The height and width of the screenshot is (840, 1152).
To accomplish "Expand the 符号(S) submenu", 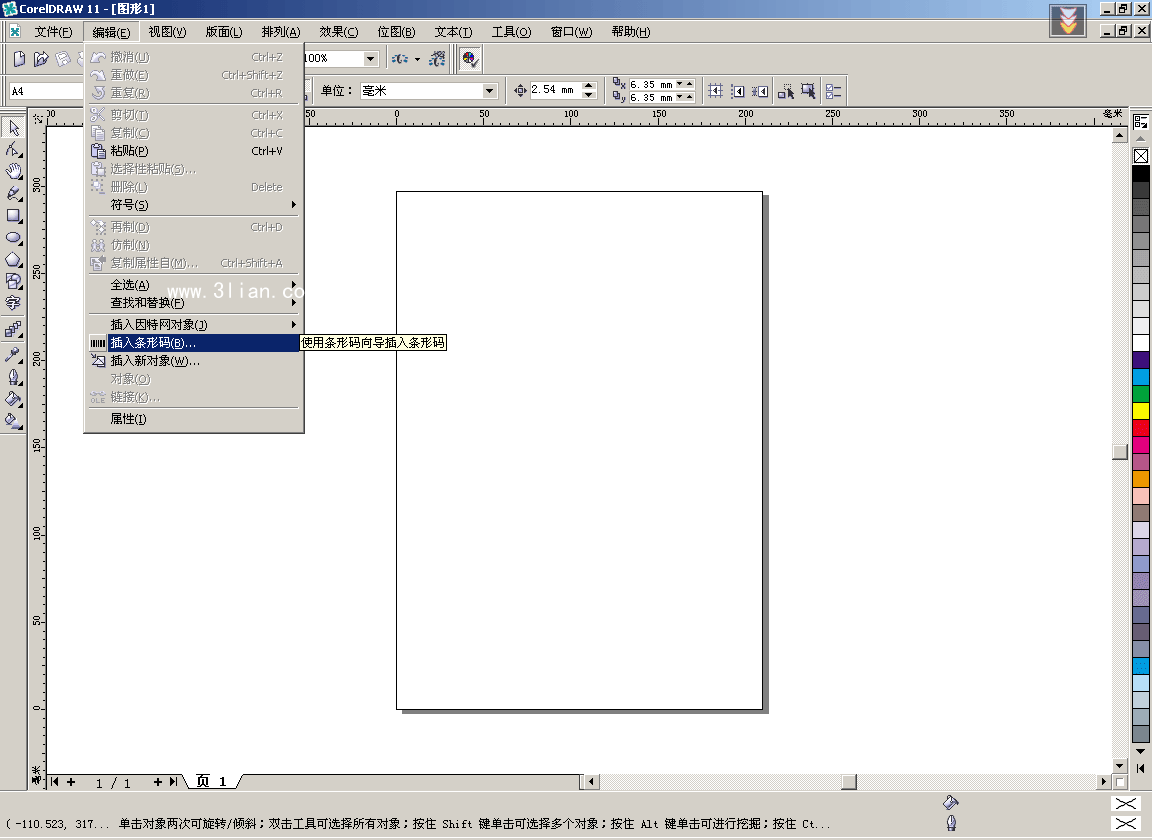I will pyautogui.click(x=193, y=205).
